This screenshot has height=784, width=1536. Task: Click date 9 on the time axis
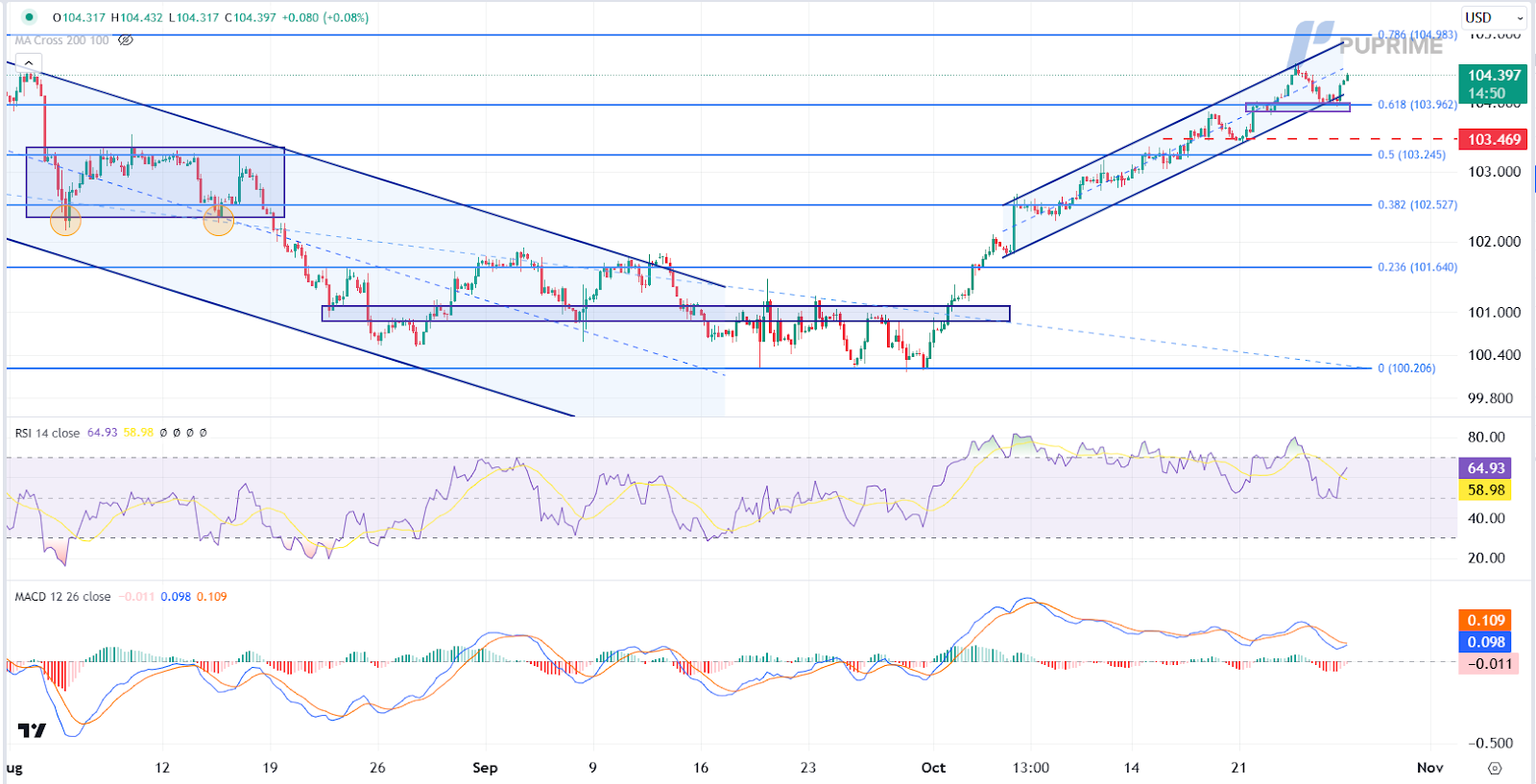[592, 768]
